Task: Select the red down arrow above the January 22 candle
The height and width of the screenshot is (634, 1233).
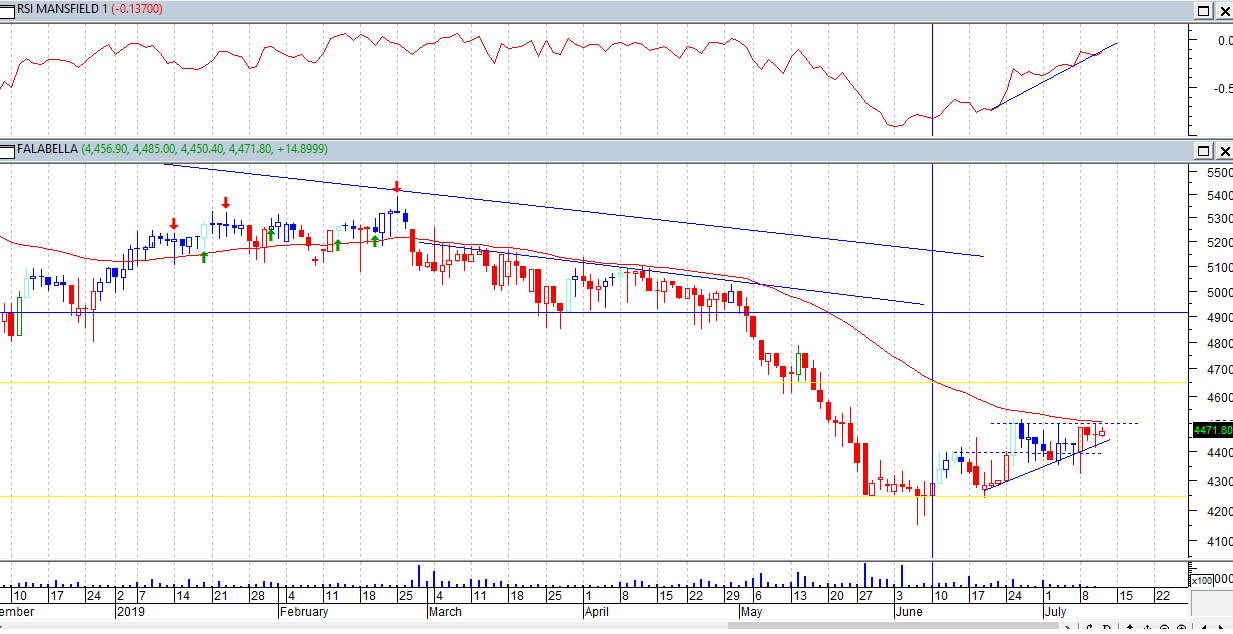Action: click(x=226, y=202)
